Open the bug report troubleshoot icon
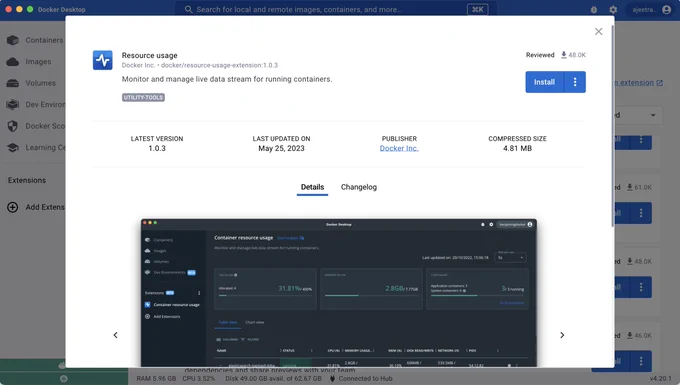The width and height of the screenshot is (680, 385). click(594, 10)
